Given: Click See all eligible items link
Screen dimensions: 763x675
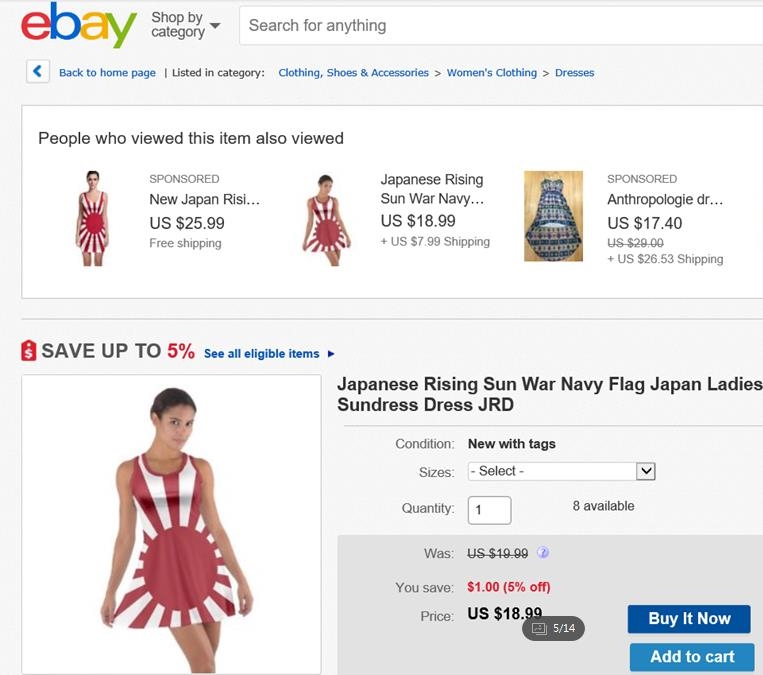Looking at the screenshot, I should point(261,354).
